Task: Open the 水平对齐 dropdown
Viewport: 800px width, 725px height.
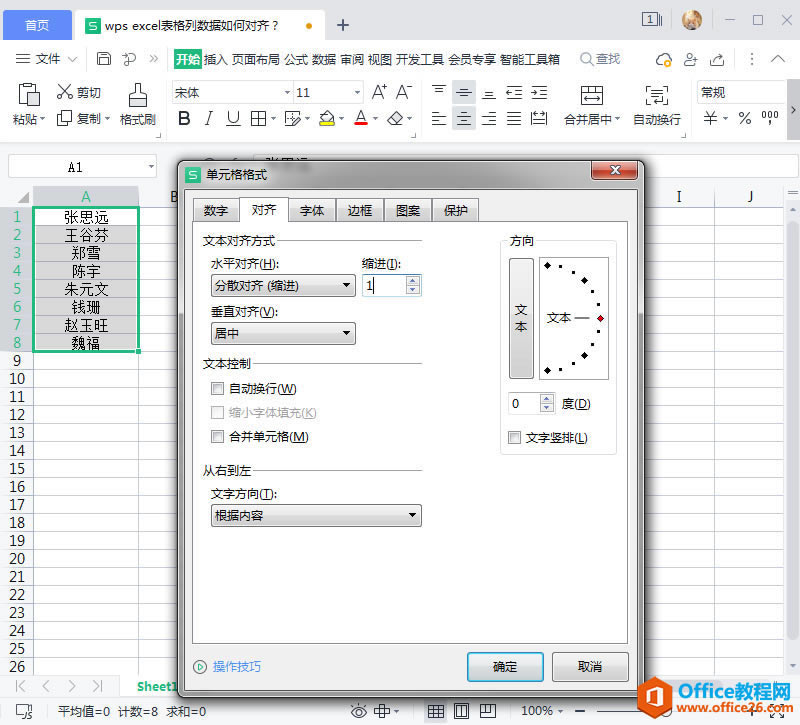Action: [x=283, y=286]
